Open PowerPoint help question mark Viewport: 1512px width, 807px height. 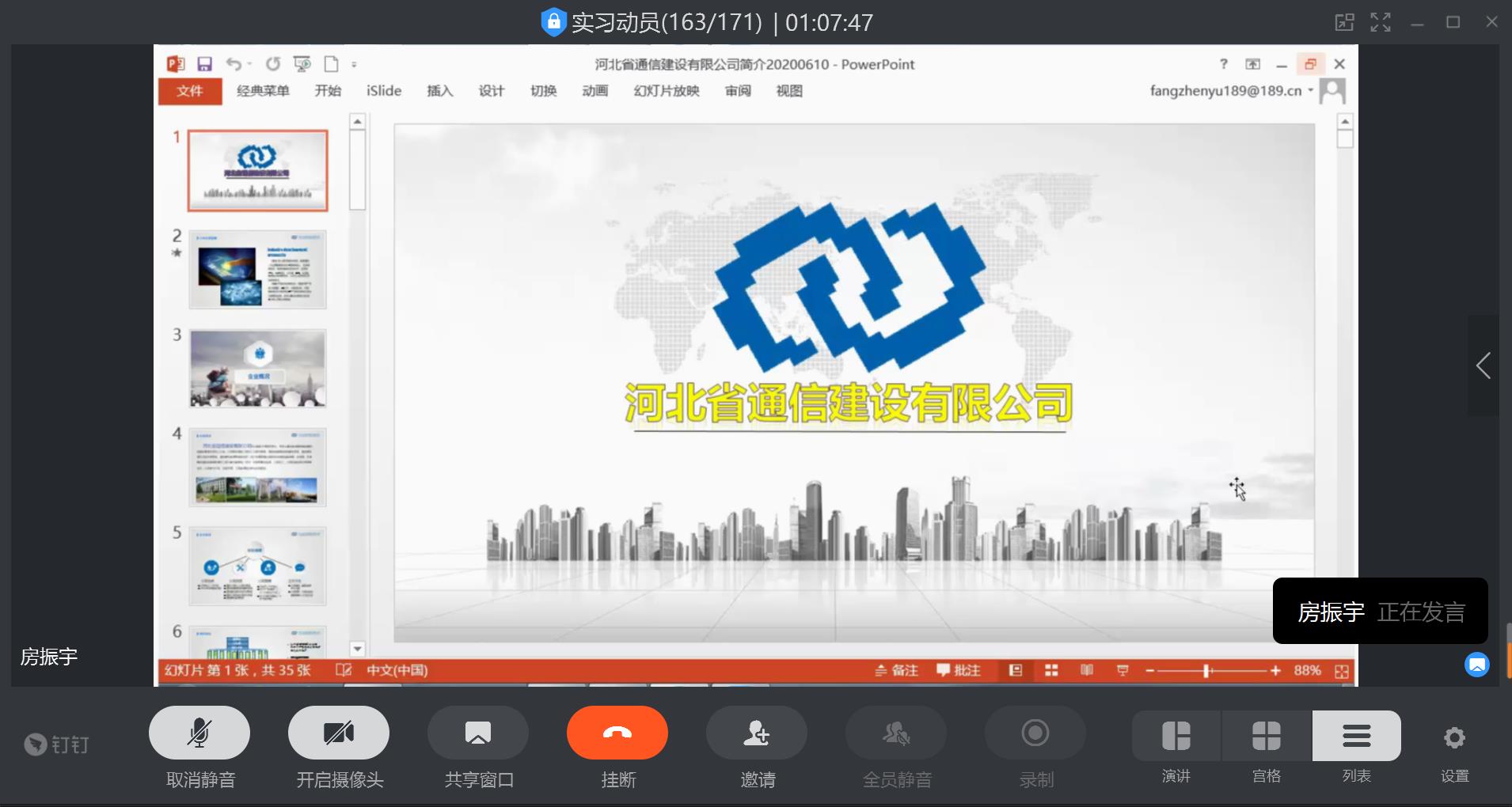coord(1224,64)
